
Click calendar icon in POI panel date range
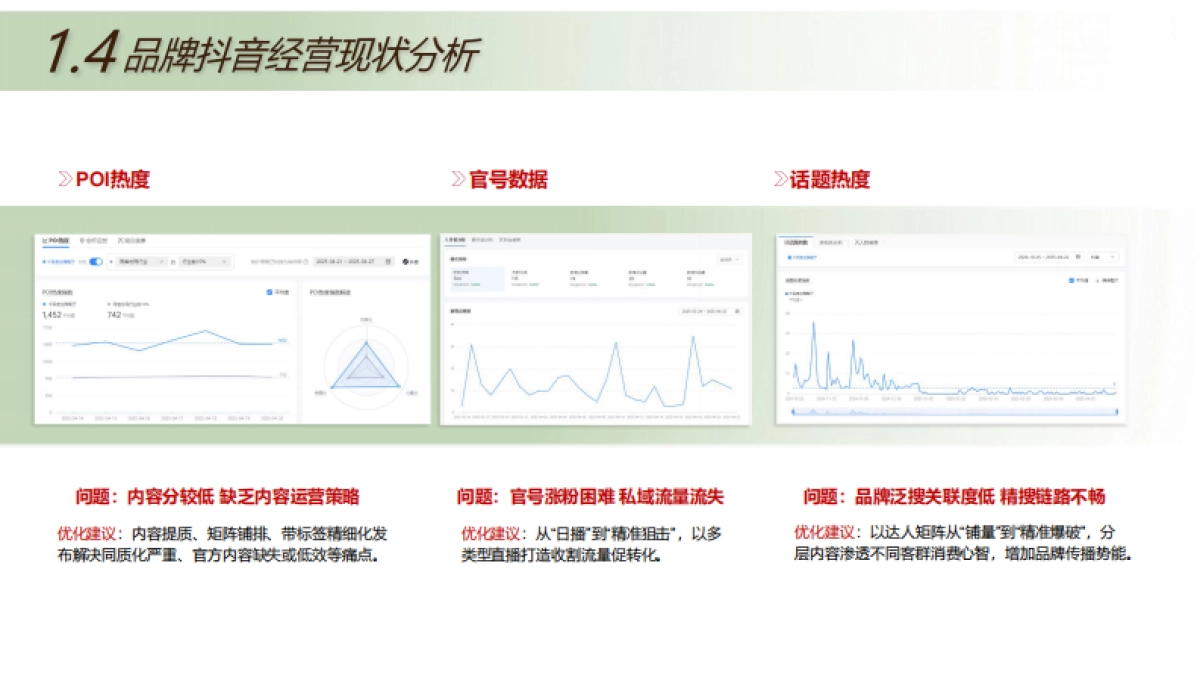point(387,262)
